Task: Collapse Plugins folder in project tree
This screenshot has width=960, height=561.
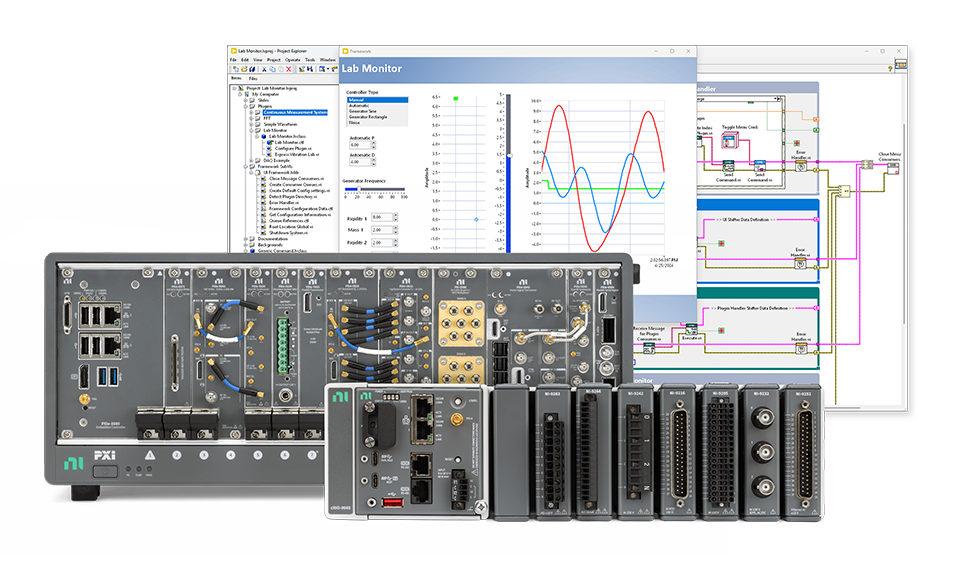Action: coord(246,106)
